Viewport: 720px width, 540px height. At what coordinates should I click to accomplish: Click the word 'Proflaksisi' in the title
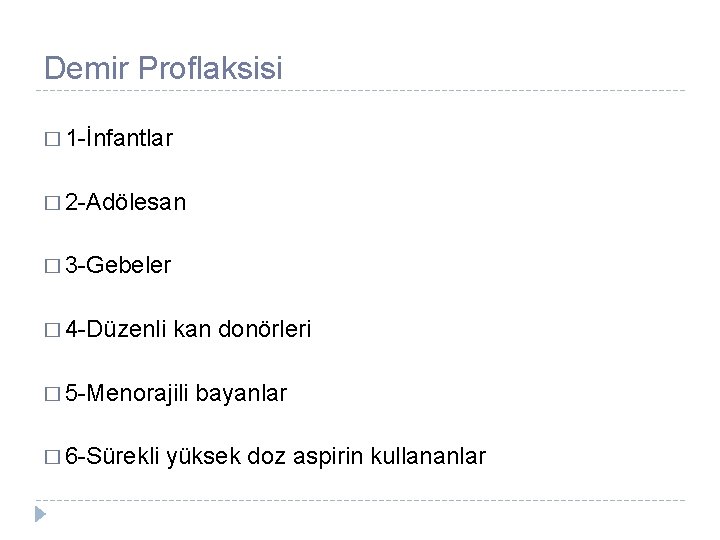[x=210, y=68]
